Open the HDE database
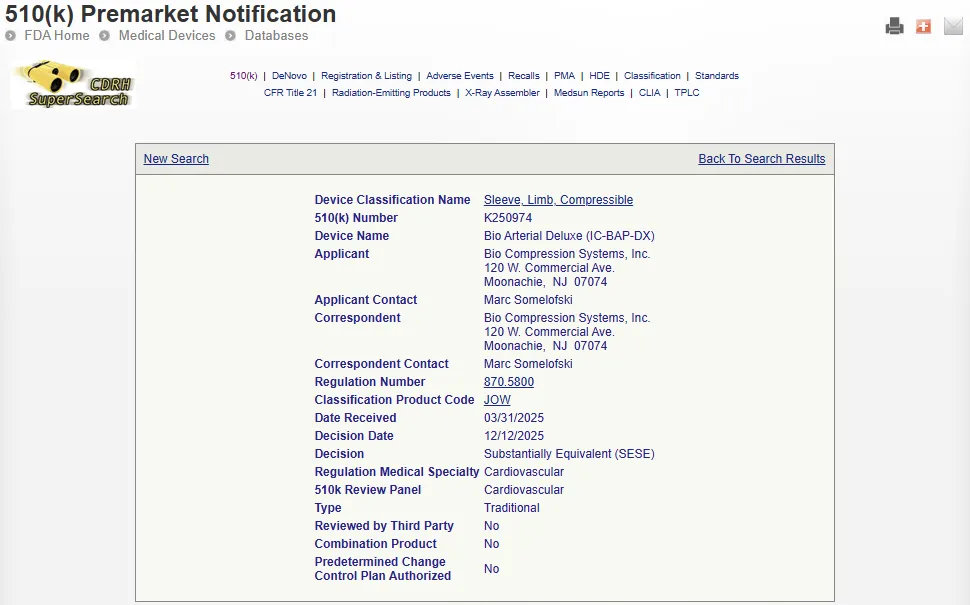The width and height of the screenshot is (970, 605). [599, 75]
